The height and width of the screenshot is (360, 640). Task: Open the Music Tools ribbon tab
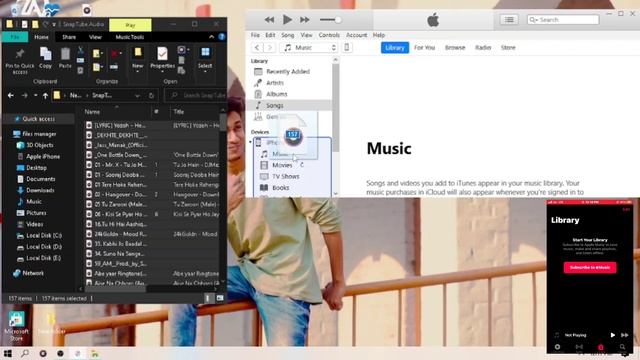[x=130, y=37]
